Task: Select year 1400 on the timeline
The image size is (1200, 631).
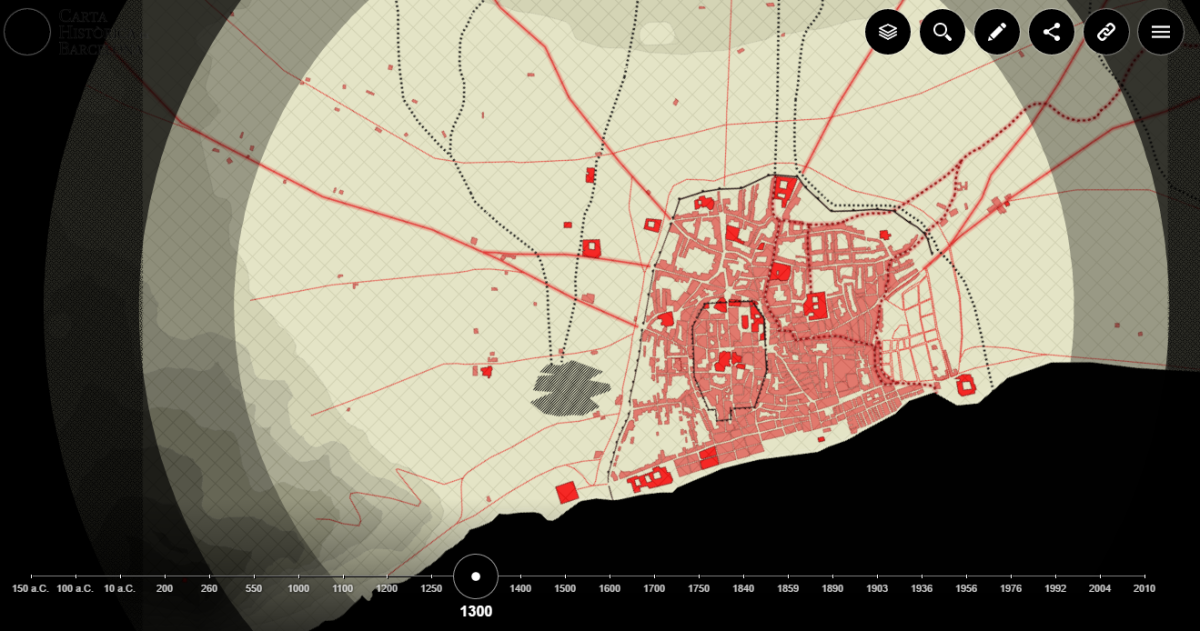Action: pos(521,588)
